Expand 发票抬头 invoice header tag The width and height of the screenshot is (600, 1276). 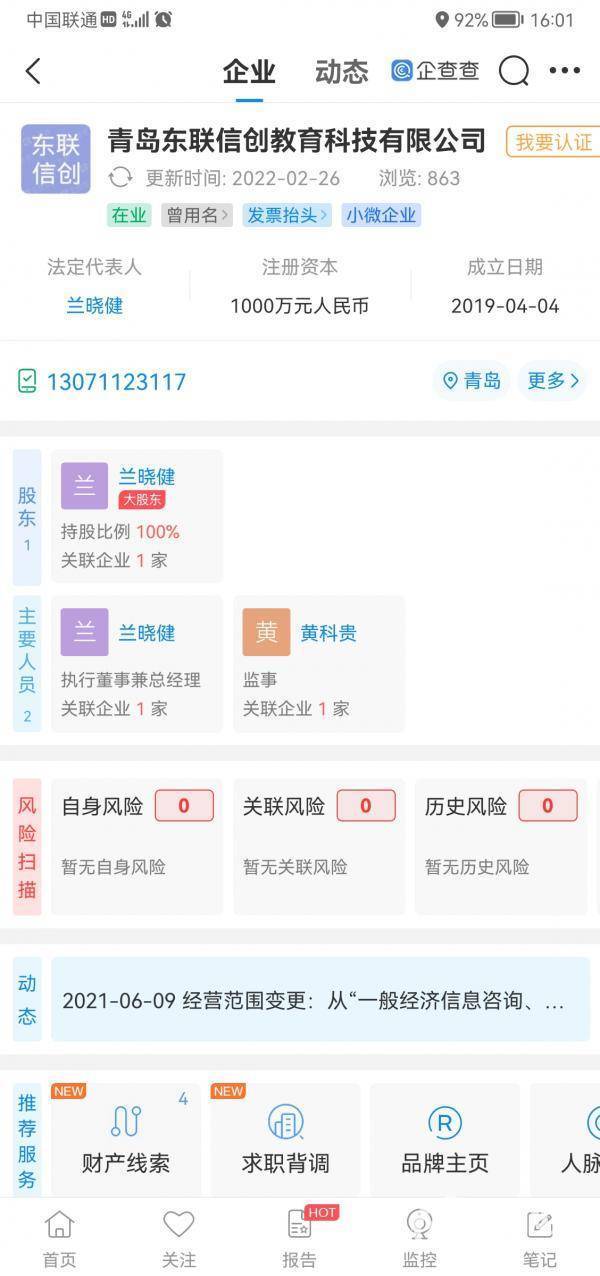[287, 215]
